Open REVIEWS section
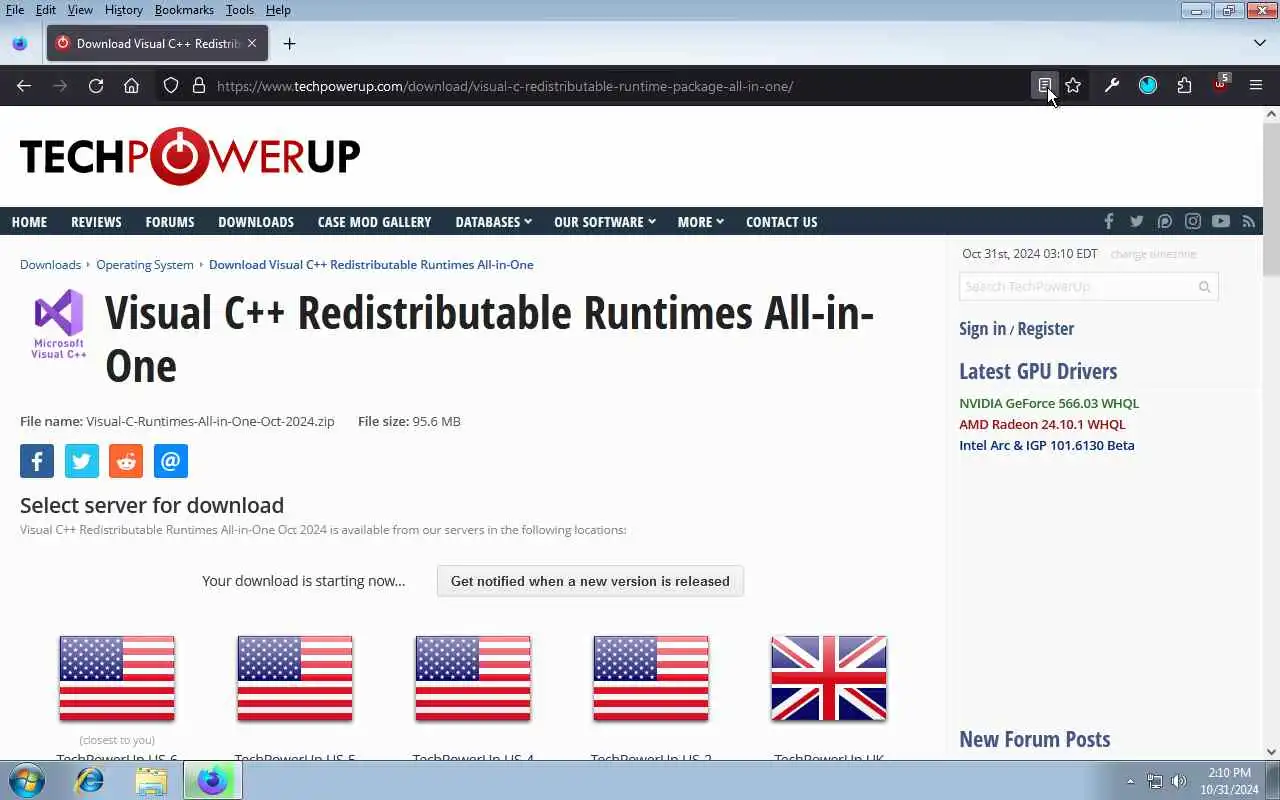1280x800 pixels. click(96, 222)
